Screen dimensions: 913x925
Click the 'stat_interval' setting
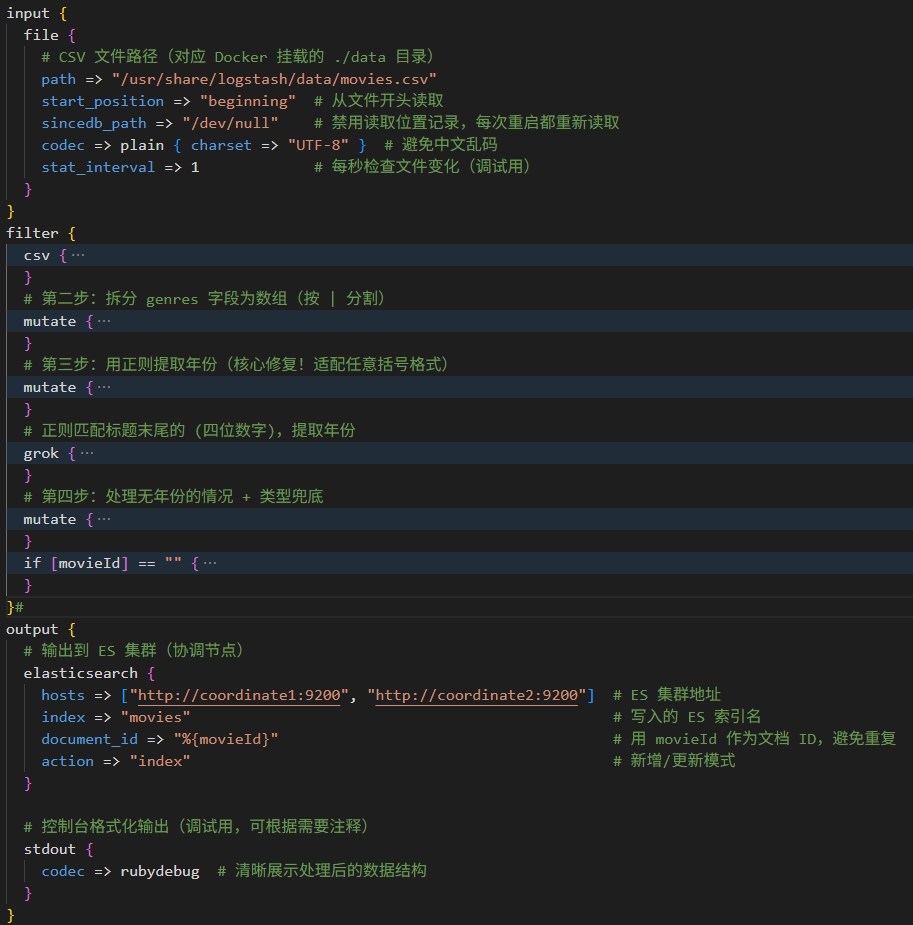98,168
